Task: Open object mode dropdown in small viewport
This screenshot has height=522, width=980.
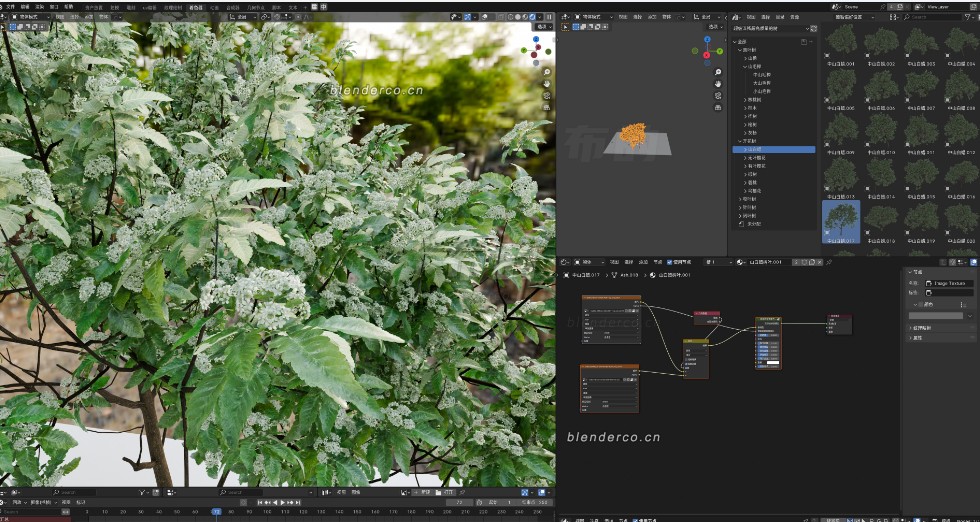Action: click(x=594, y=17)
